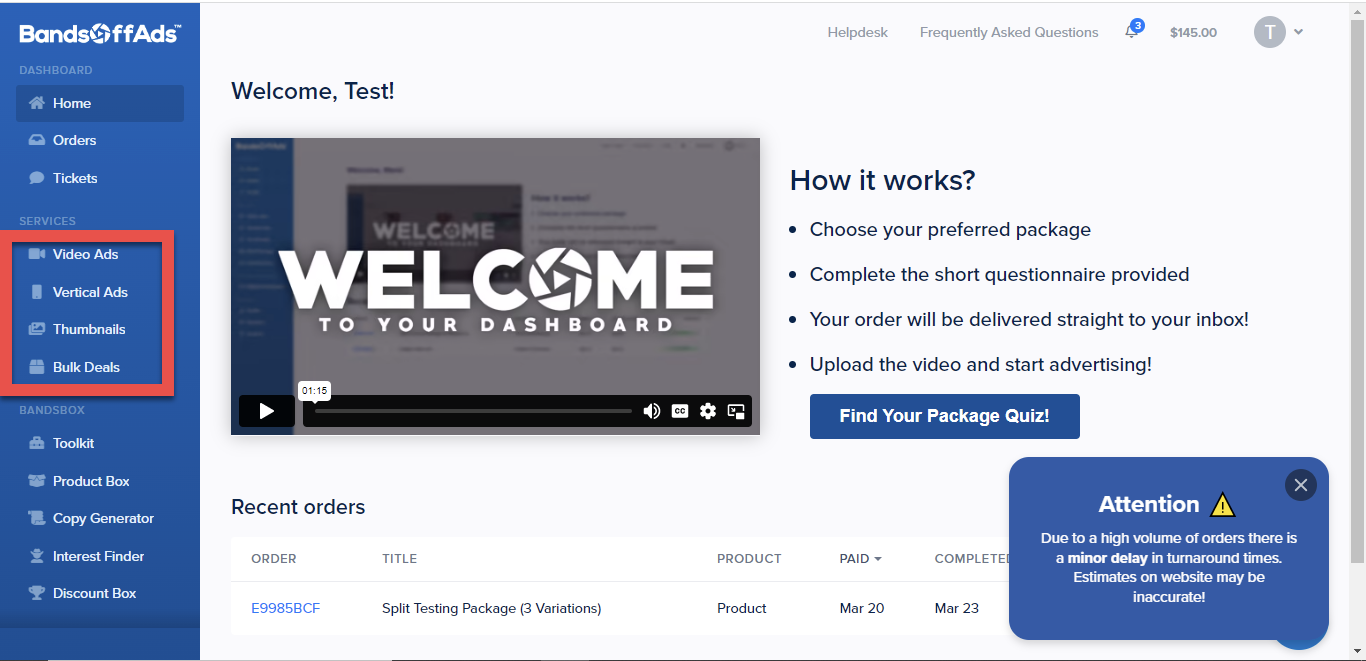1366x661 pixels.
Task: Open the Home menu item
Action: click(x=100, y=103)
